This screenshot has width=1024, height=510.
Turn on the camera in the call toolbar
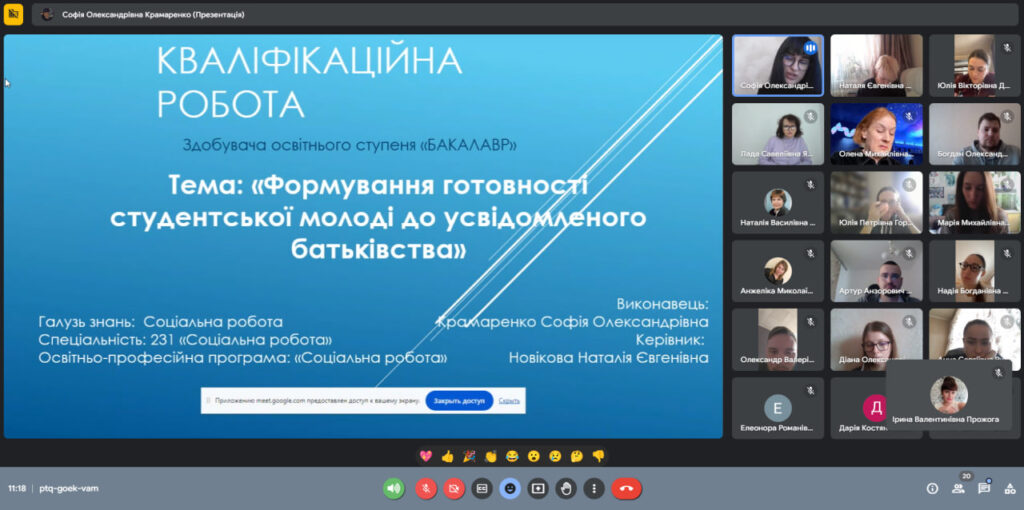(x=453, y=488)
